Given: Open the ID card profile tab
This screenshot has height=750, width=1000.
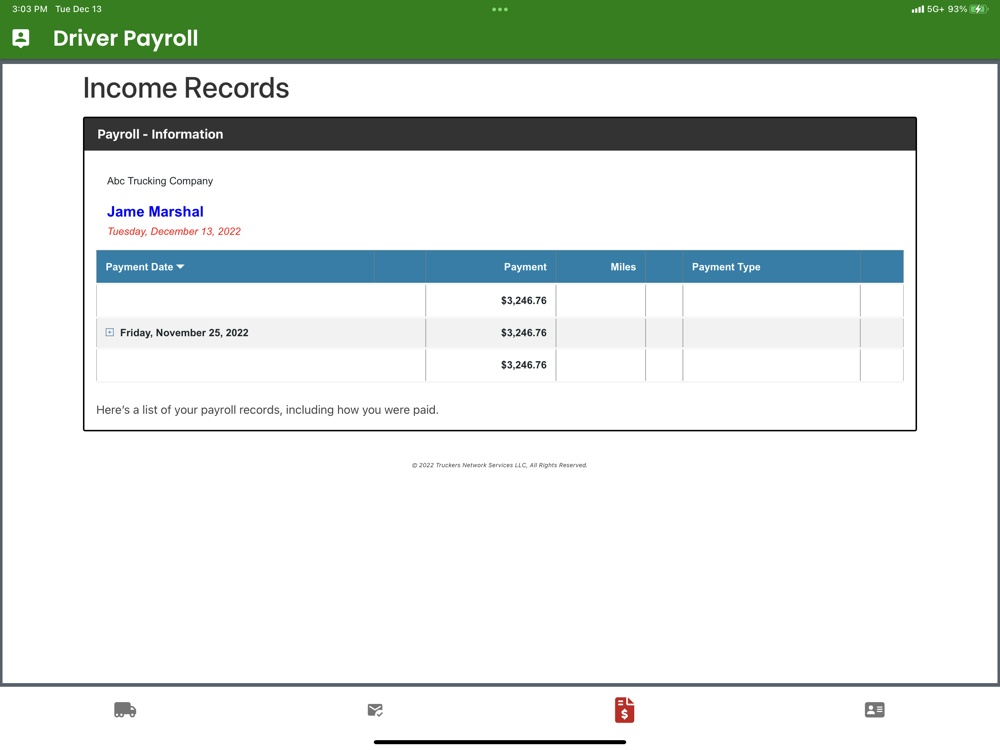Looking at the screenshot, I should [874, 710].
